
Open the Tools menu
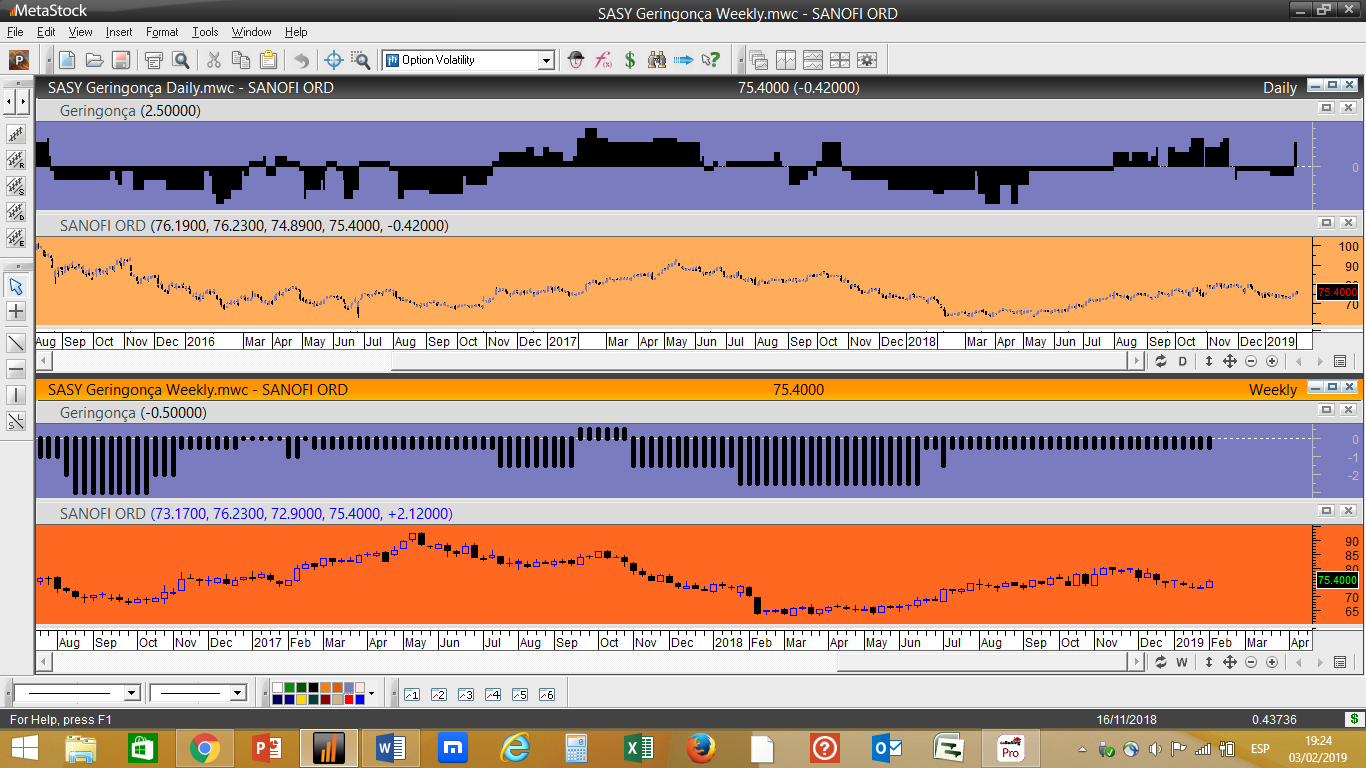(x=205, y=32)
